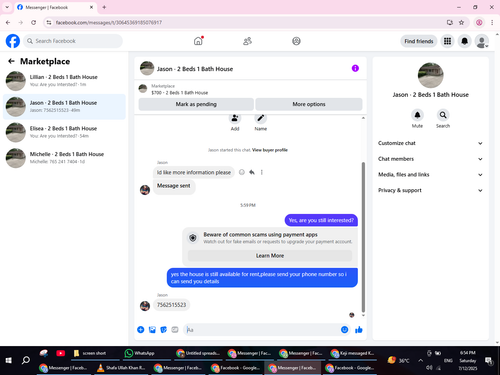Expand the Privacy & support section
Viewport: 500px width, 375px height.
point(430,190)
